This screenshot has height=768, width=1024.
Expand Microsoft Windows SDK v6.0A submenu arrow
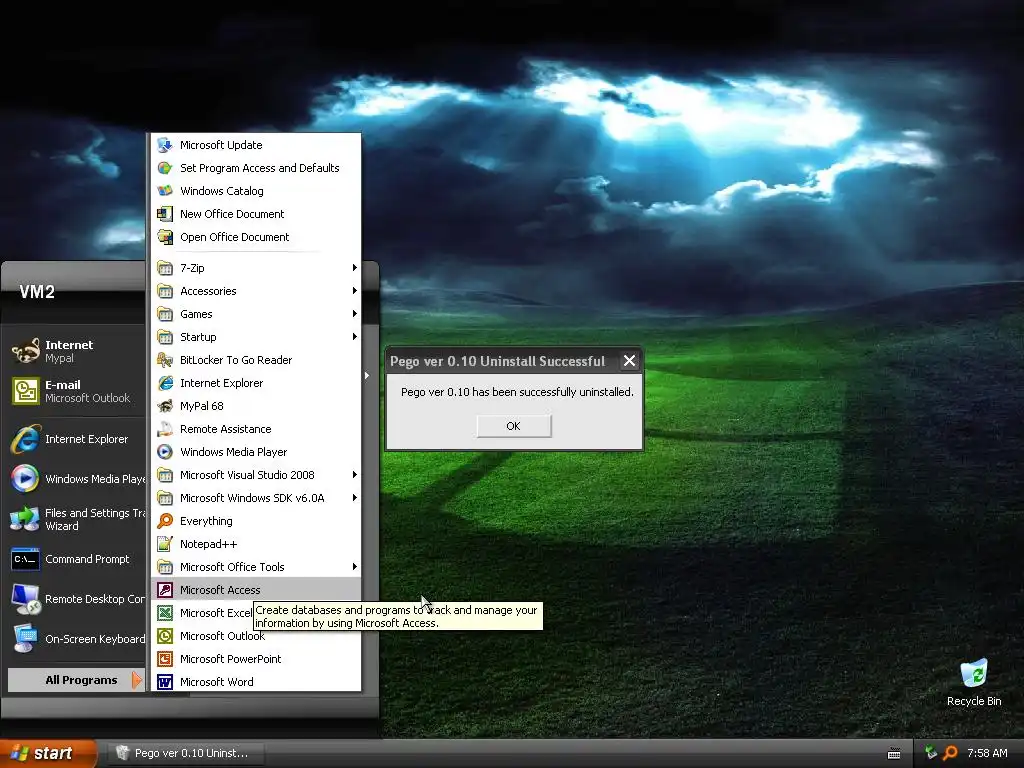click(354, 498)
